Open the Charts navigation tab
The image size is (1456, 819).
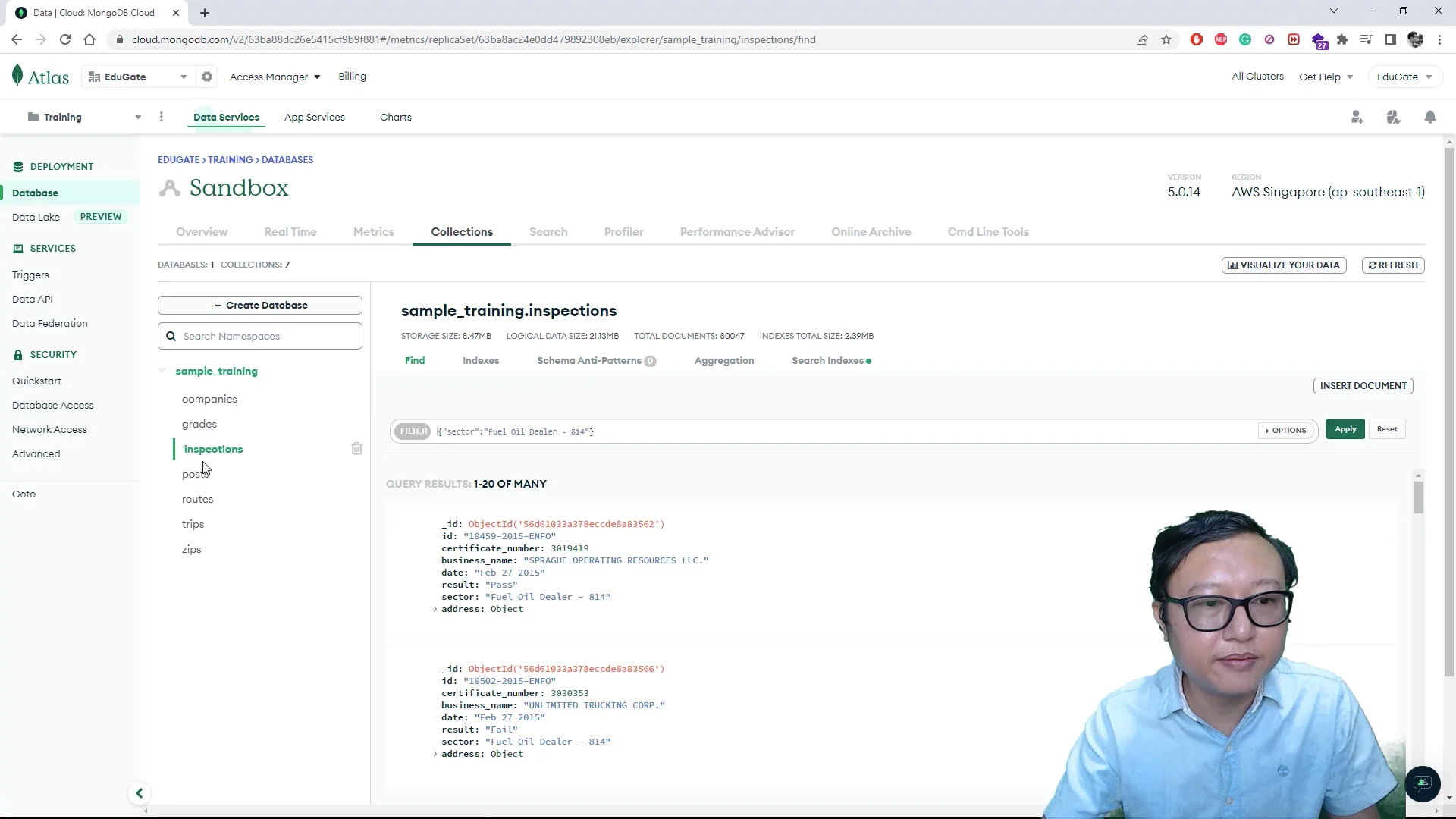point(395,117)
